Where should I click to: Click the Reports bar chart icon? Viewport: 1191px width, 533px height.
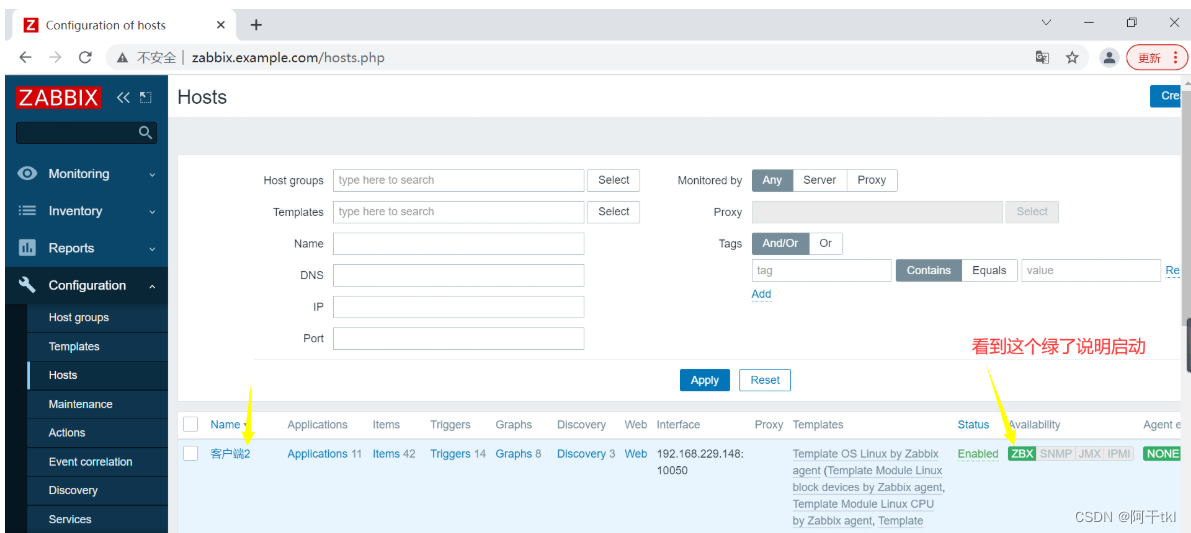[x=27, y=248]
